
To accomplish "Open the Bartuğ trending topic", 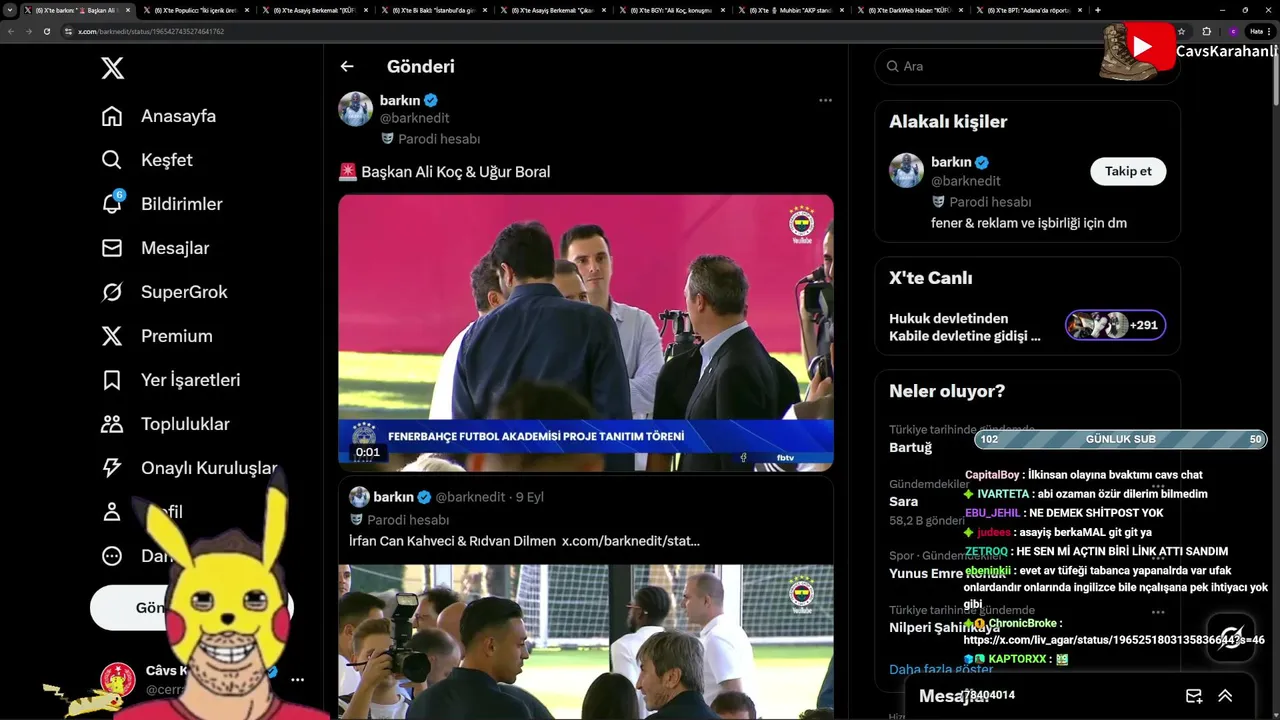I will click(910, 447).
